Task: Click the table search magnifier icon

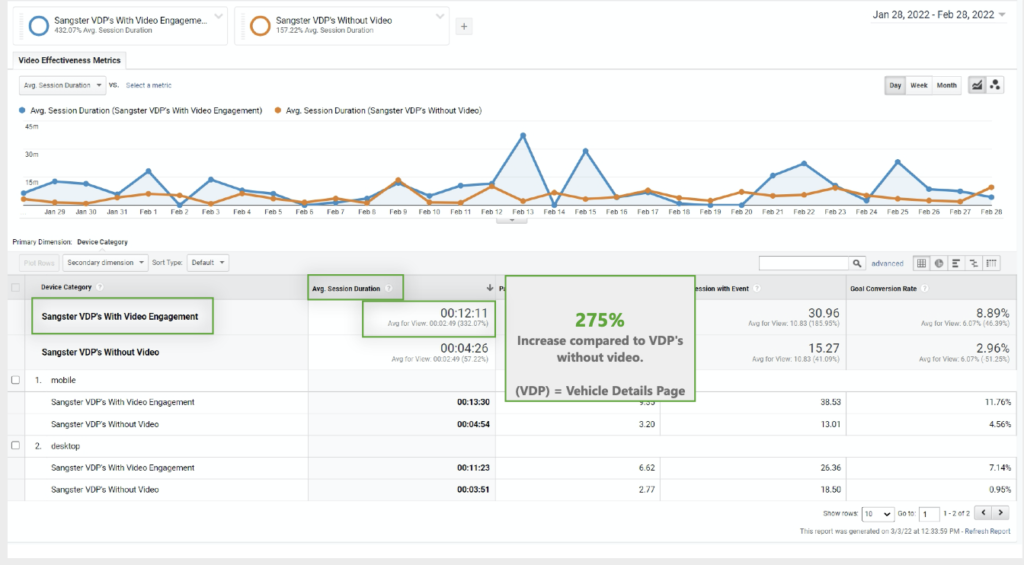Action: click(857, 263)
